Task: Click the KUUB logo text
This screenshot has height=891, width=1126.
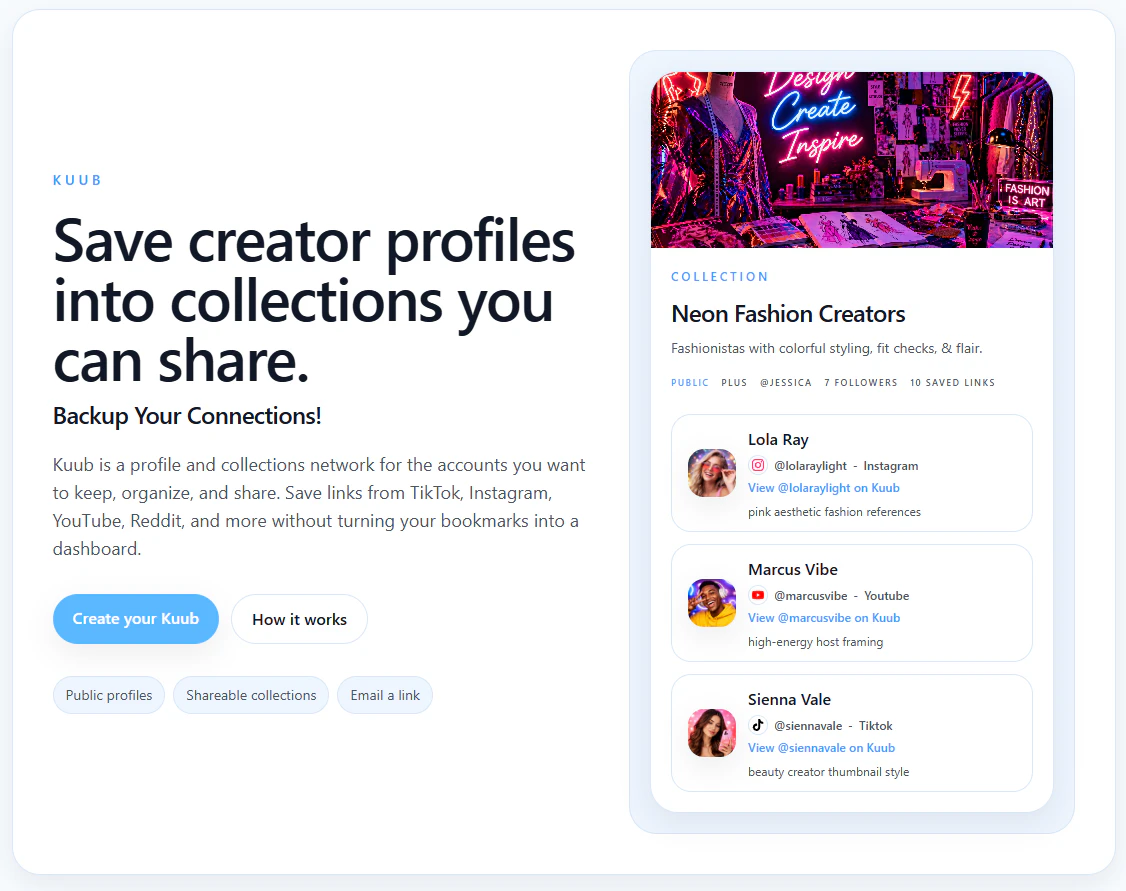Action: [77, 180]
